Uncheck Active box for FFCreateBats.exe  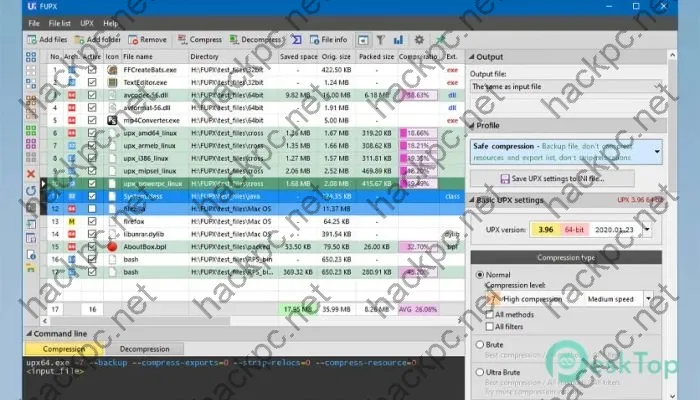pyautogui.click(x=92, y=70)
